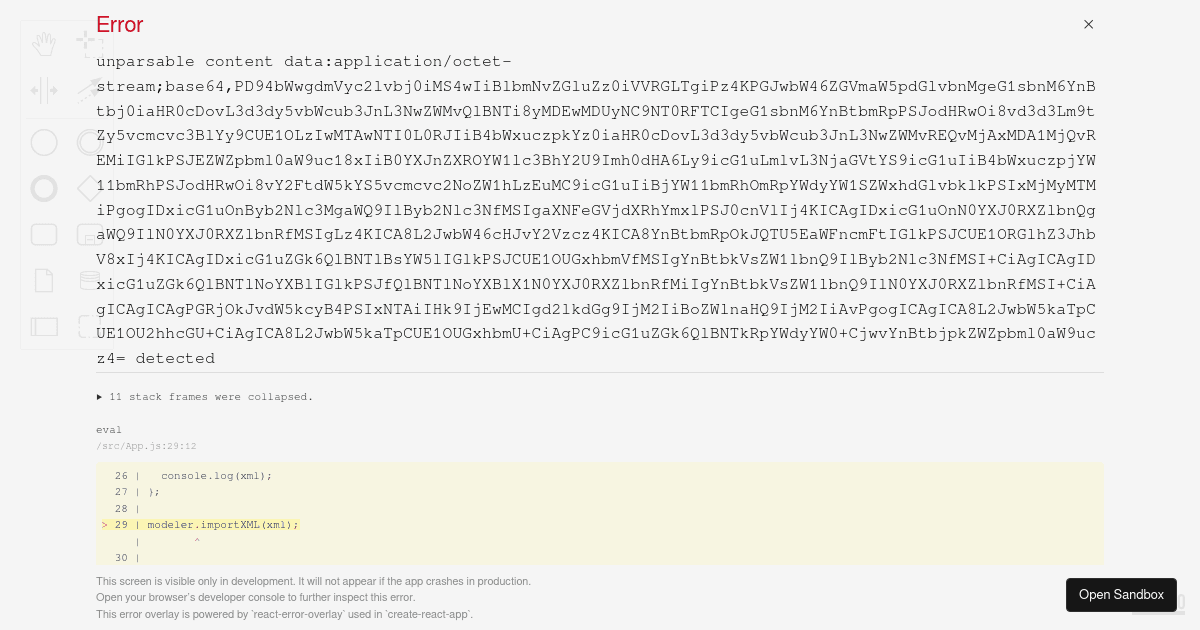1200x630 pixels.
Task: Activate the lasso tool
Action: click(86, 40)
